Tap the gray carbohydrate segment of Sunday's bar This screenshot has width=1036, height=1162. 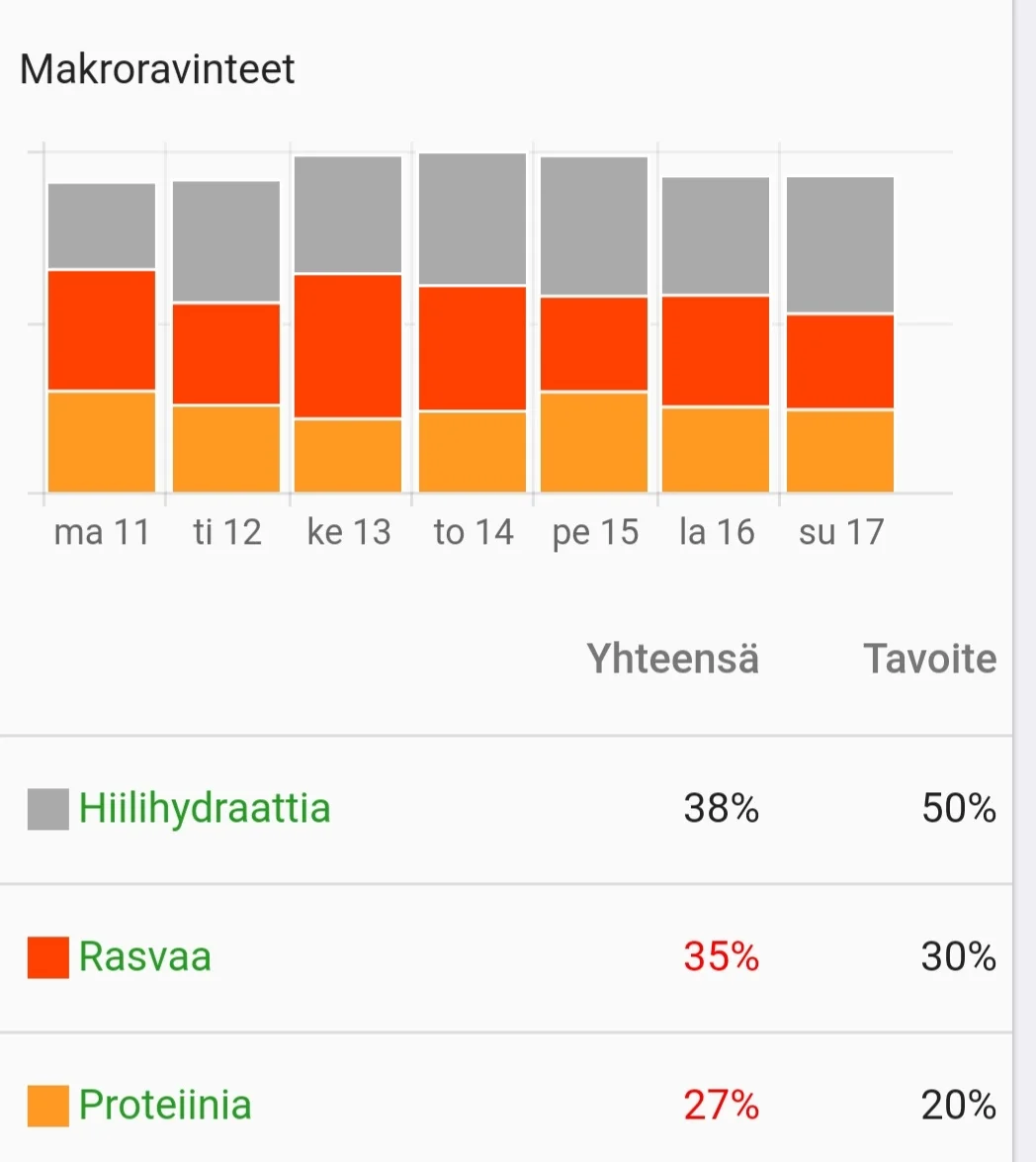[840, 245]
